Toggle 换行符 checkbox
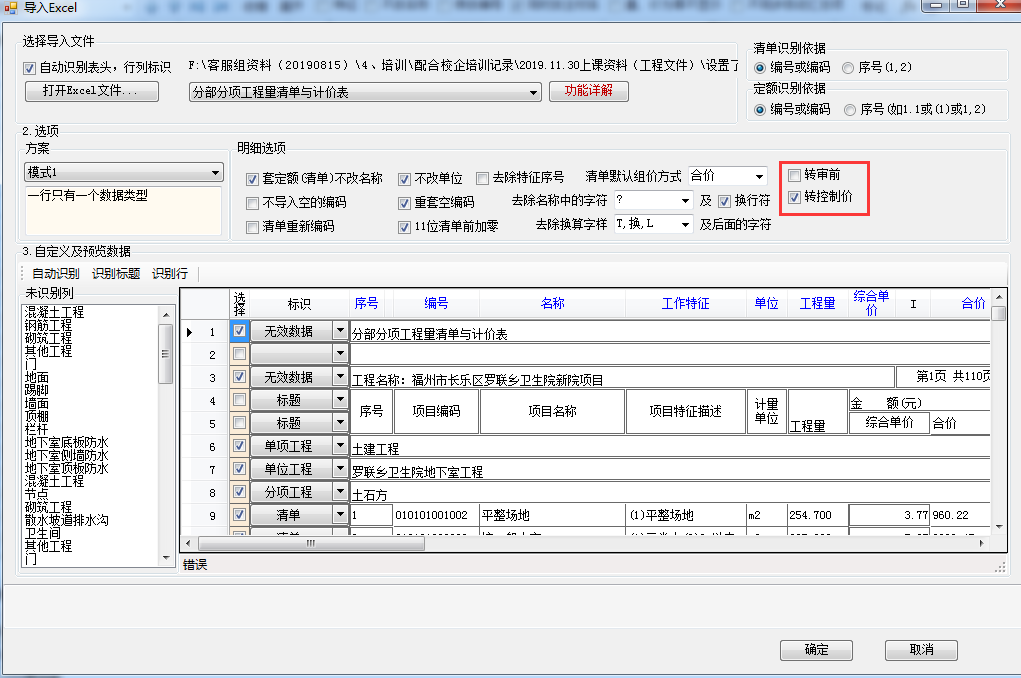1021x678 pixels. click(x=724, y=201)
